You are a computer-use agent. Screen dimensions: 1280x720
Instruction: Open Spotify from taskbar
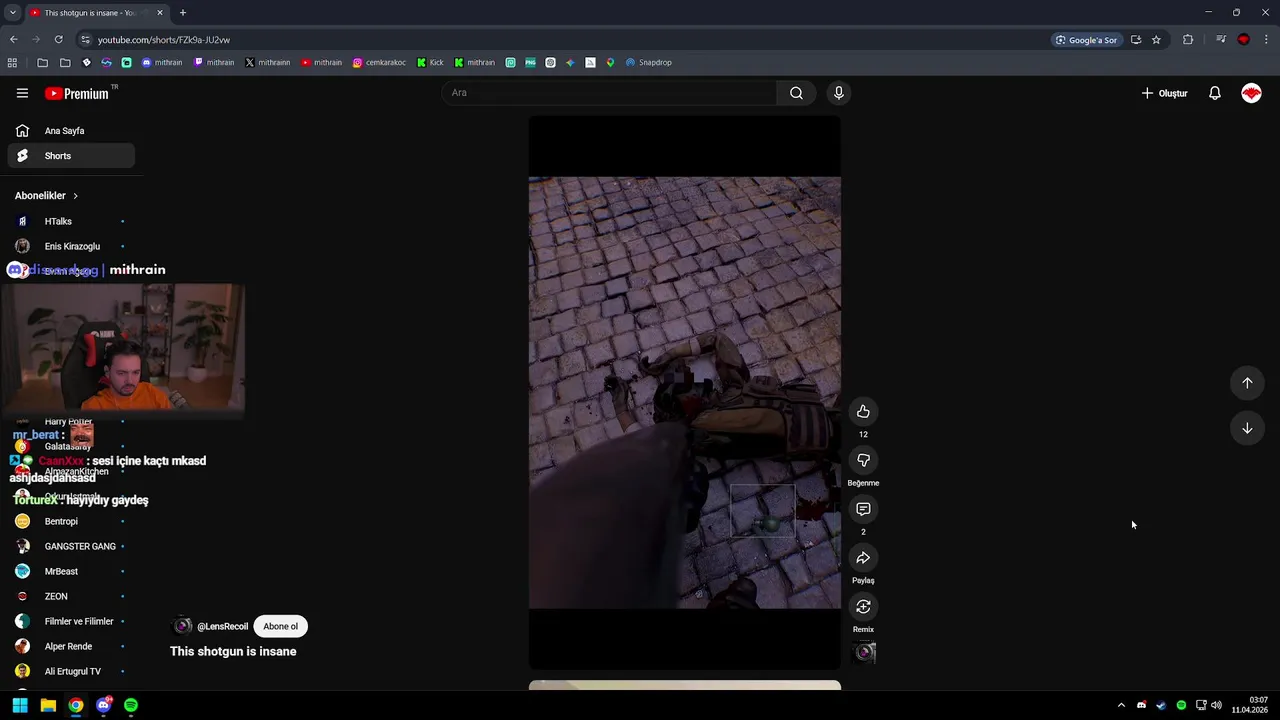tap(131, 705)
